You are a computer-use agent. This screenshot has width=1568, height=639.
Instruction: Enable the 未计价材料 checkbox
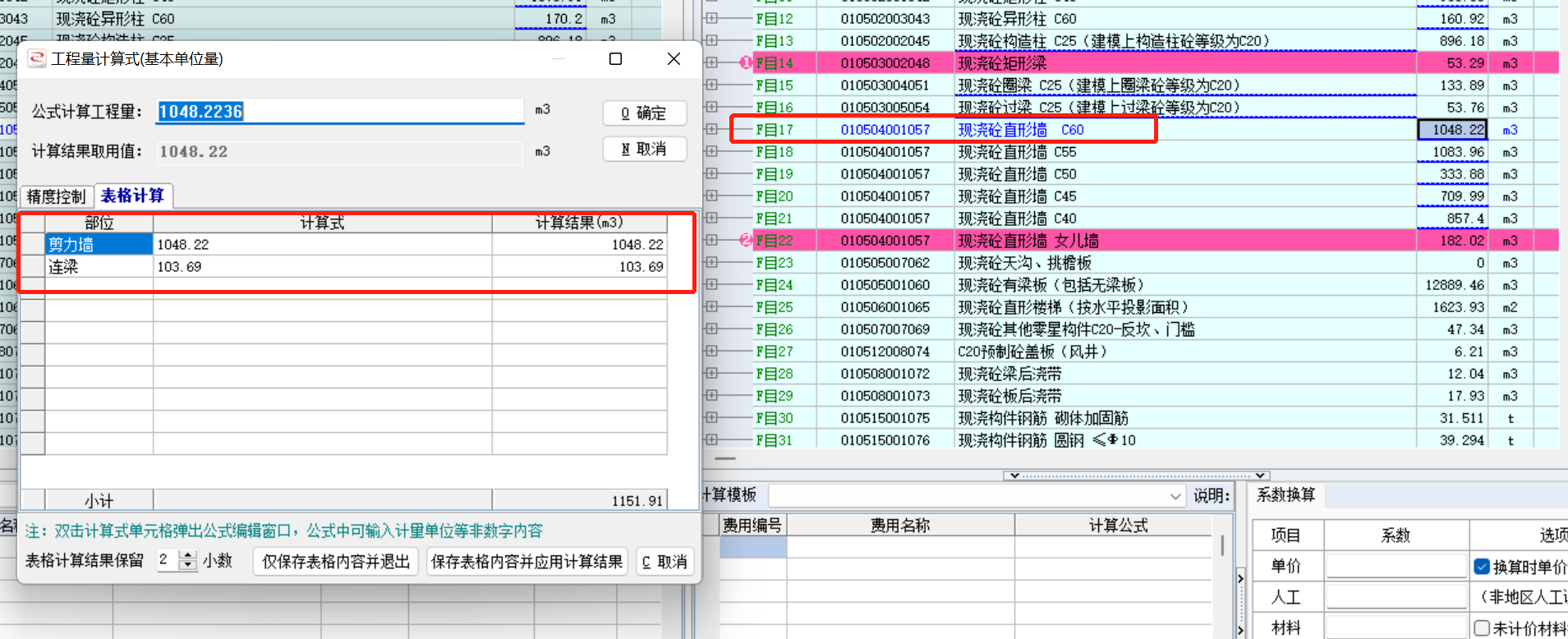1482,628
